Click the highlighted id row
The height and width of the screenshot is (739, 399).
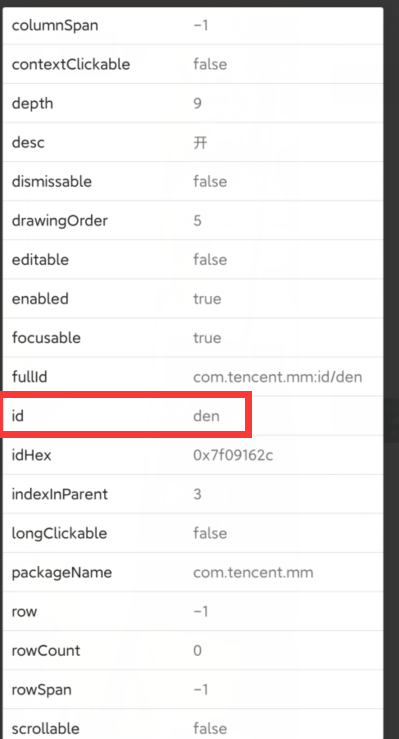tap(126, 416)
